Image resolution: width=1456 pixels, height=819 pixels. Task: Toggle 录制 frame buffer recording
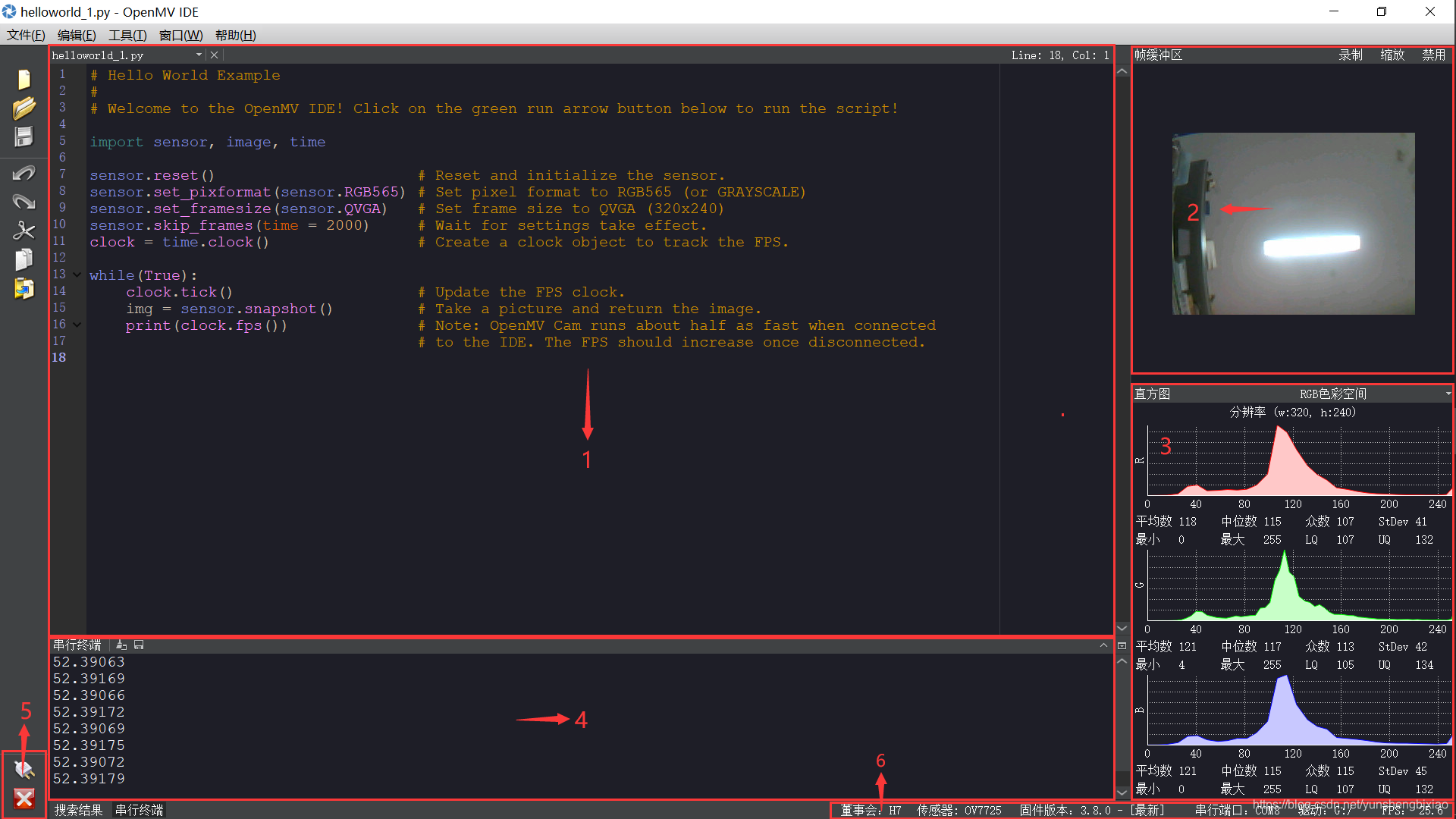1350,55
